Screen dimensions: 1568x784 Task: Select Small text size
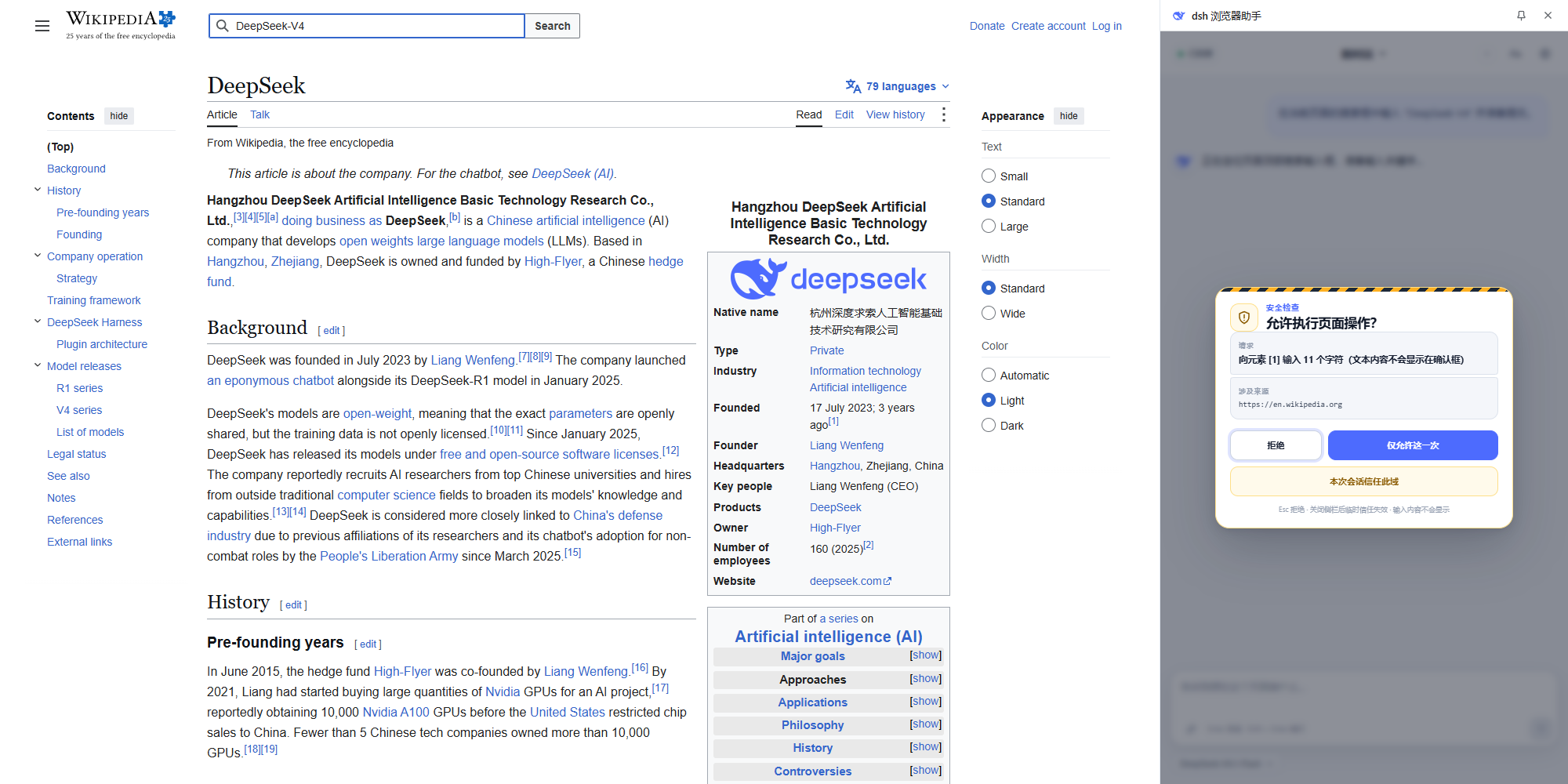(989, 176)
